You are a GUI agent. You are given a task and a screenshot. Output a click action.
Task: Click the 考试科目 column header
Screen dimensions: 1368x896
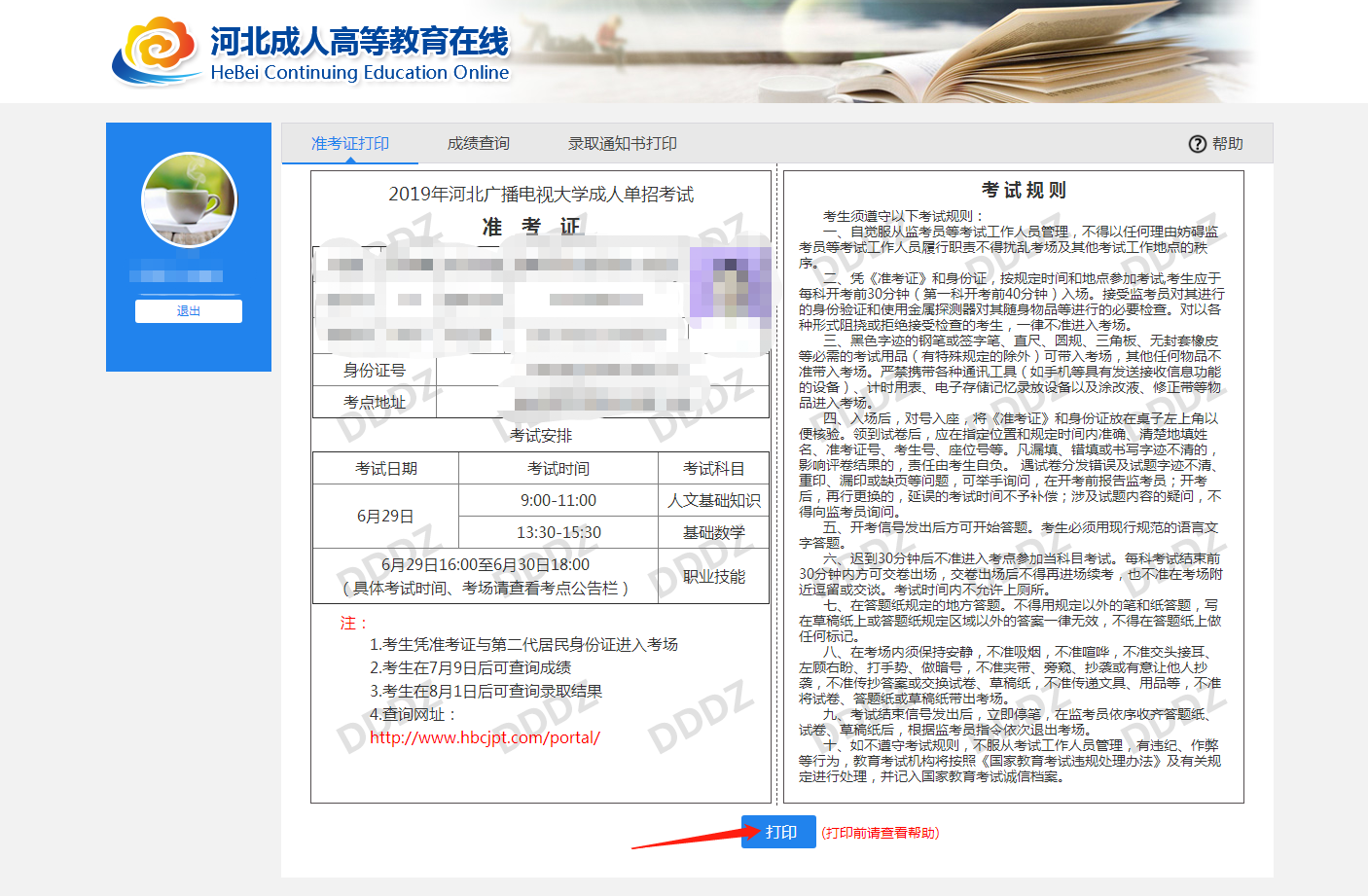[x=714, y=469]
